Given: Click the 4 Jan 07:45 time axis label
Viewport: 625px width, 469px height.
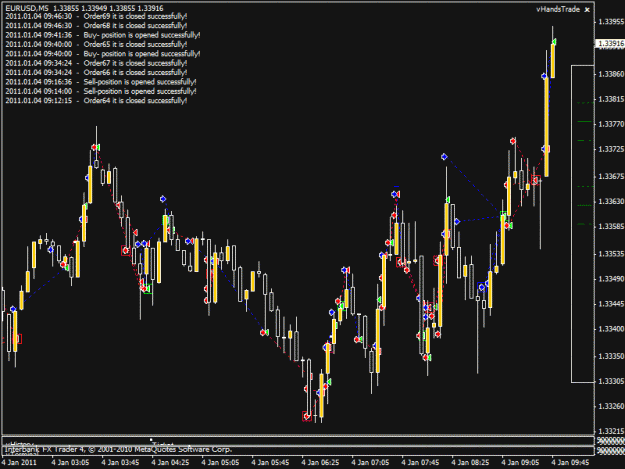Looking at the screenshot, I should 420,463.
